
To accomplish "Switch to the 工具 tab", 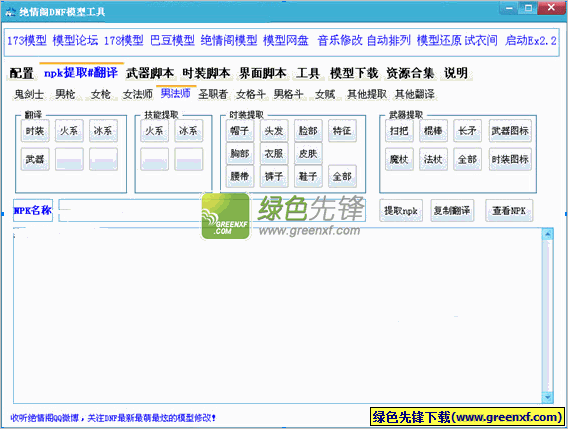I will click(x=308, y=73).
